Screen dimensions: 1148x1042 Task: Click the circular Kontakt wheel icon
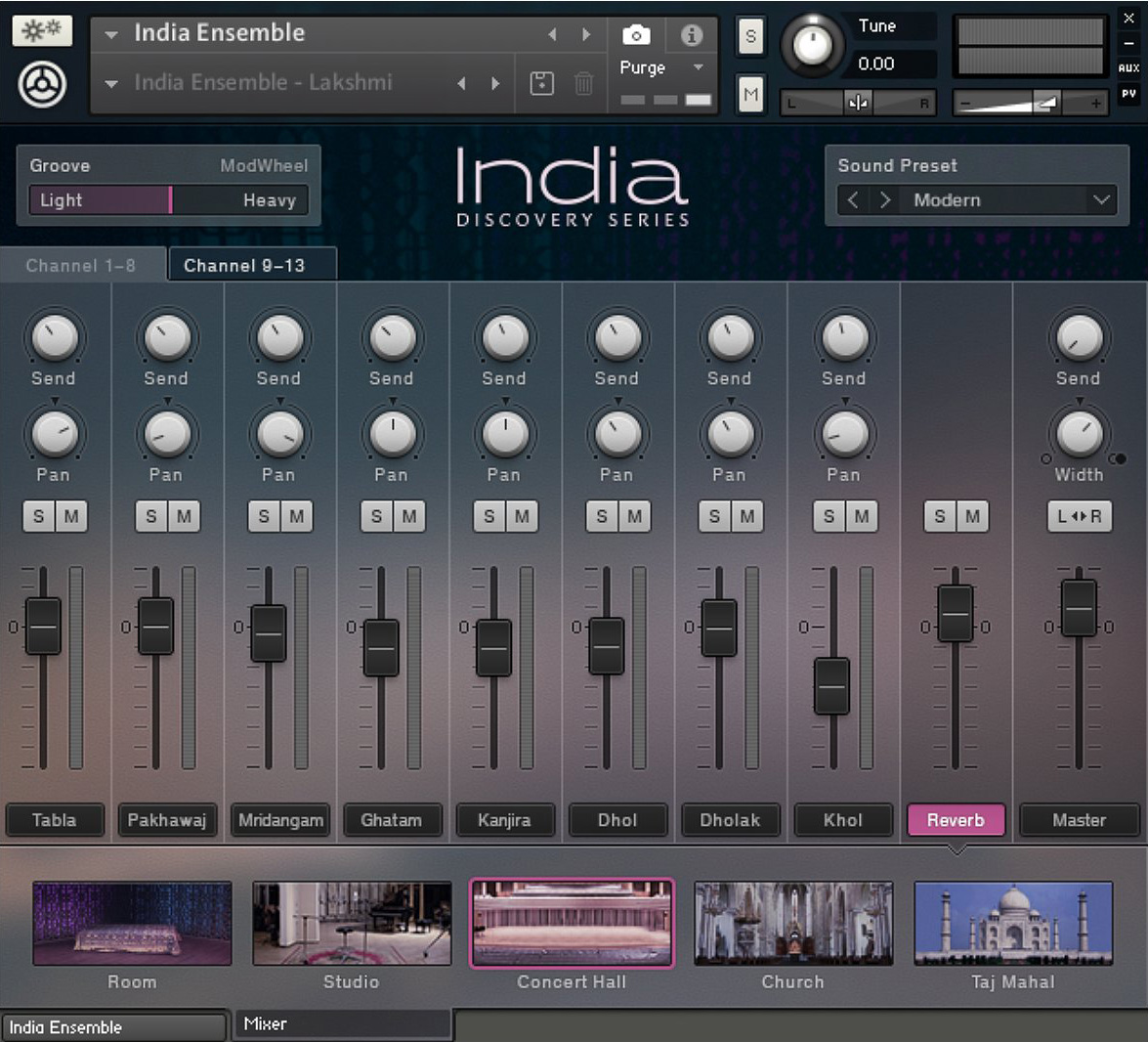[40, 84]
